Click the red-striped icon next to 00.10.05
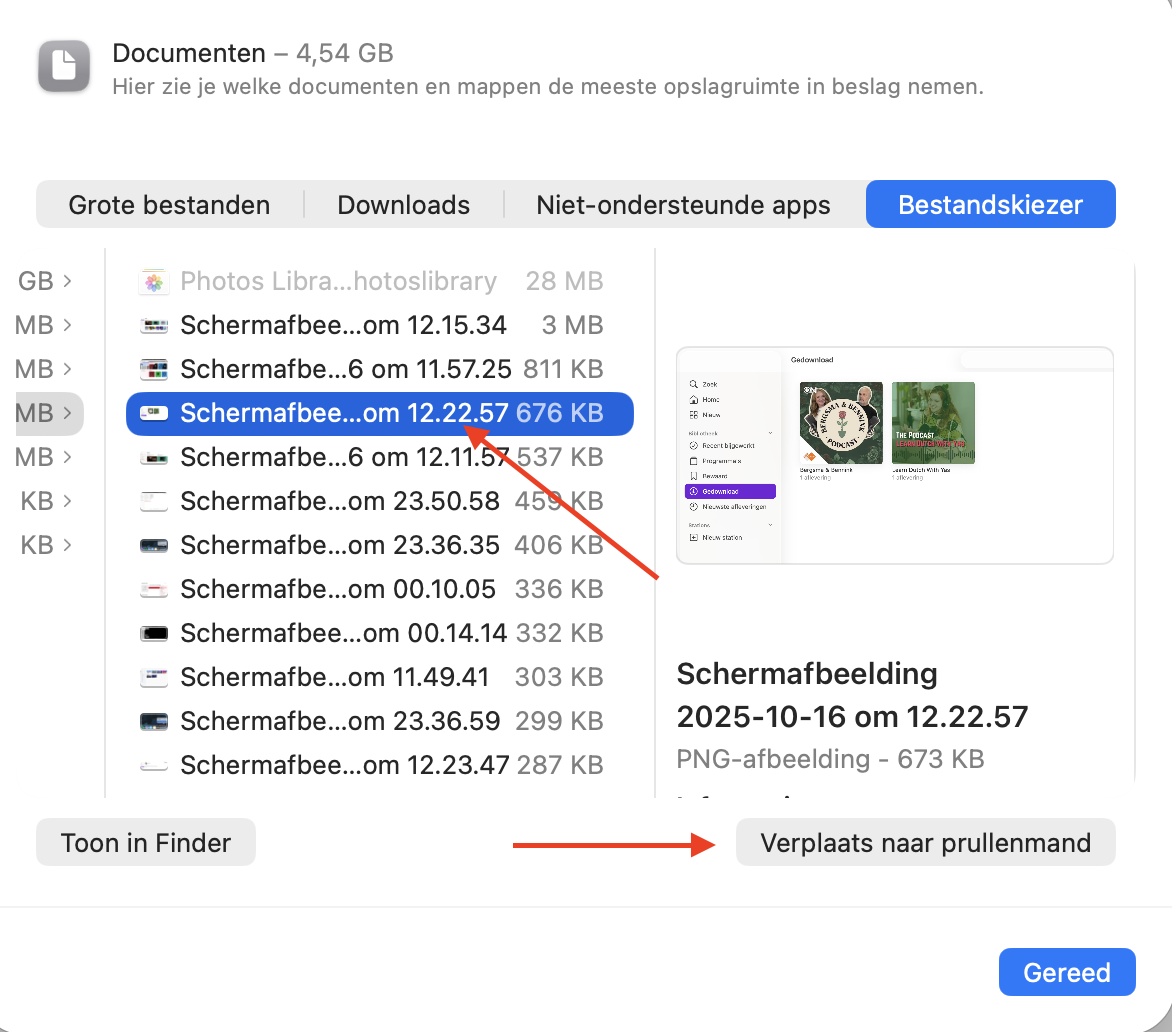The image size is (1172, 1032). pyautogui.click(x=153, y=589)
